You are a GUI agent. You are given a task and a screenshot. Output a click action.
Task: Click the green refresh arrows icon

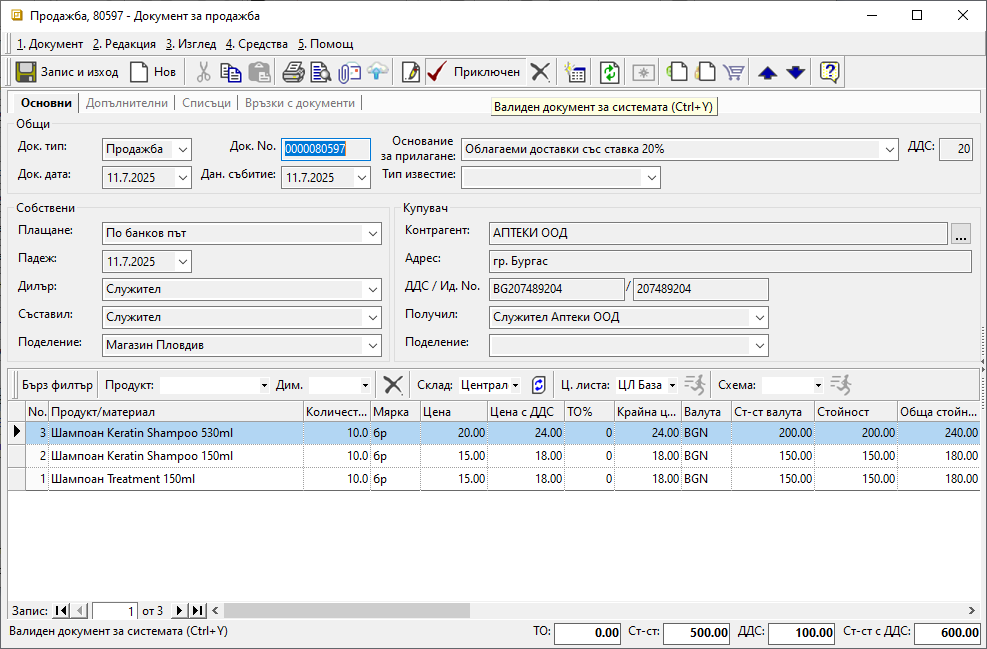[609, 72]
